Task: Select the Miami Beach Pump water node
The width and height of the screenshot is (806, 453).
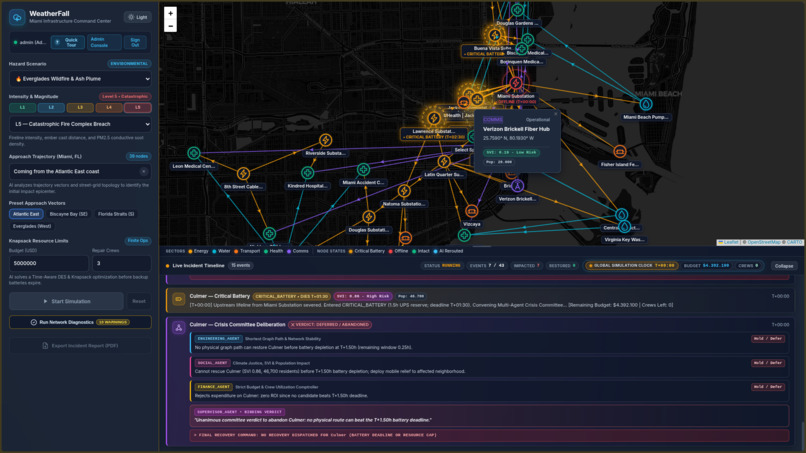Action: [x=646, y=104]
